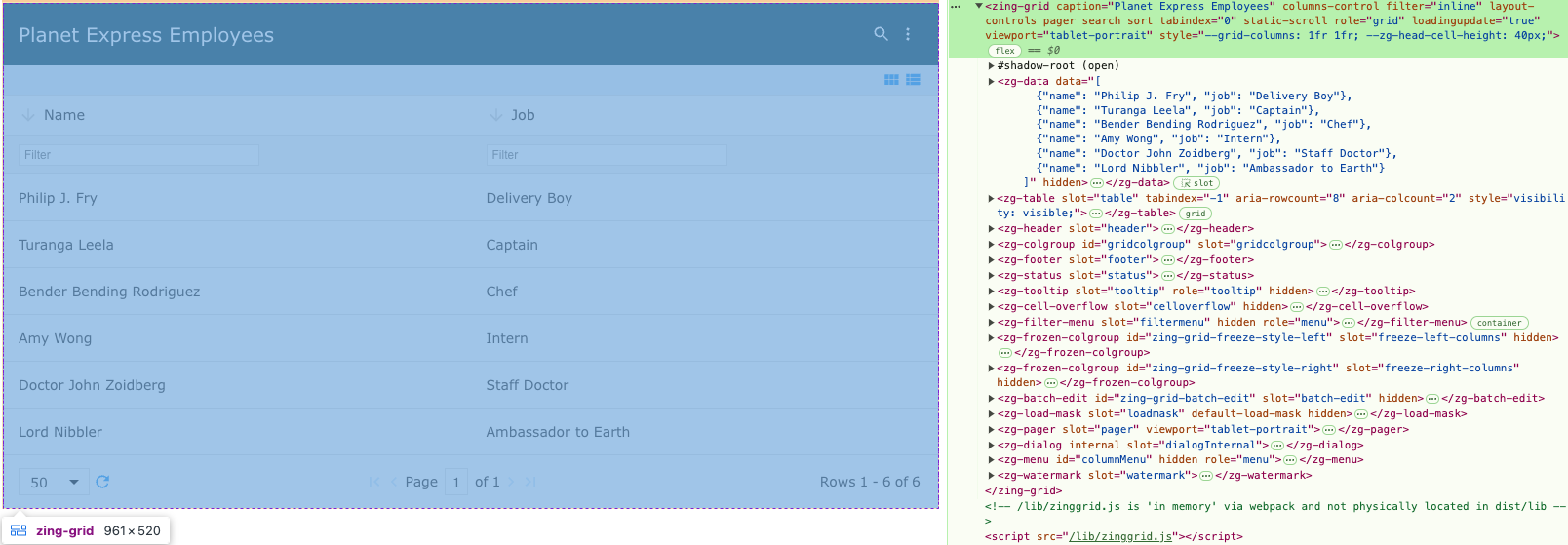Collapse the zing-grid element node
Image resolution: width=1568 pixels, height=545 pixels.
[x=979, y=6]
